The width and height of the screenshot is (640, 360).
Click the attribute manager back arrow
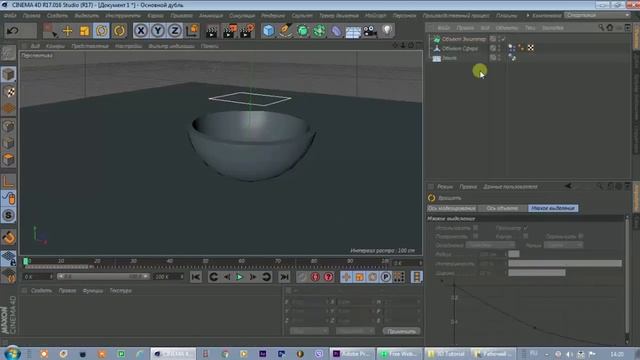tap(568, 186)
